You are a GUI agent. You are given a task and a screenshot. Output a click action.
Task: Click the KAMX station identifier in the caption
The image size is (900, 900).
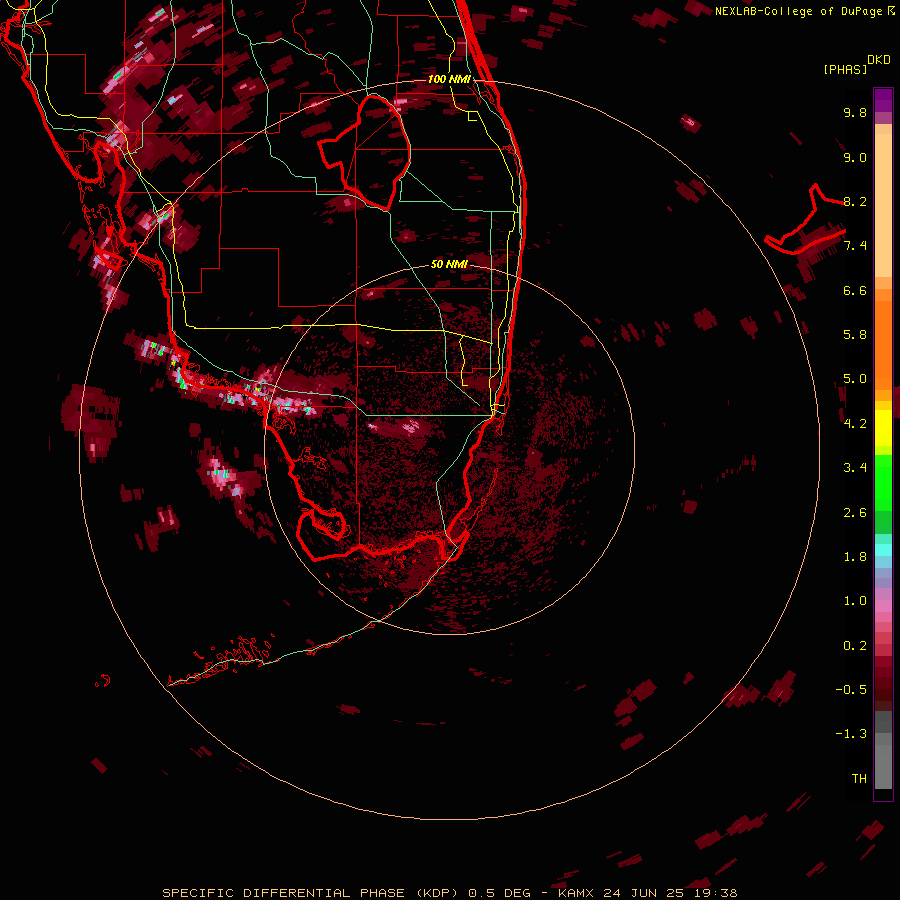pos(576,893)
